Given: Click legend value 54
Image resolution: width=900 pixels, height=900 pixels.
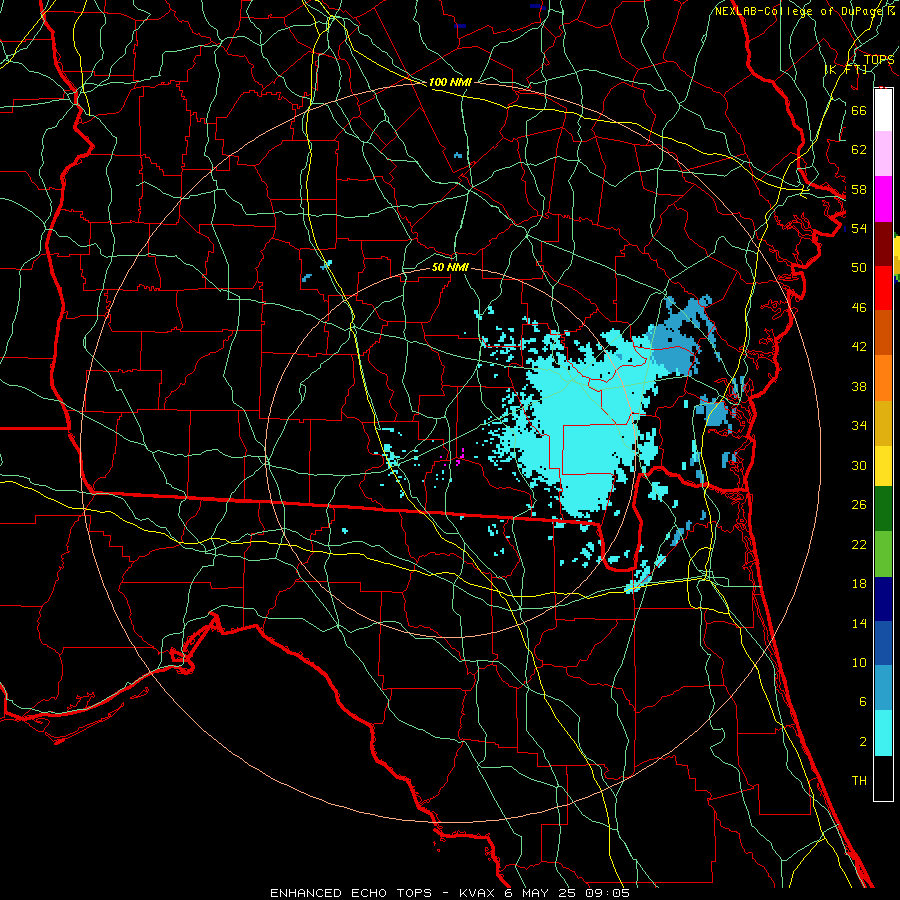Looking at the screenshot, I should click(x=859, y=228).
